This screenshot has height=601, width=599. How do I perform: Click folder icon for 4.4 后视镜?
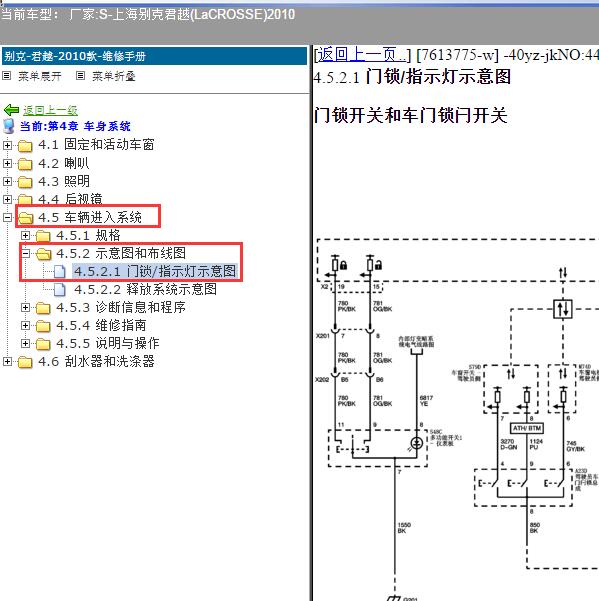pyautogui.click(x=25, y=199)
